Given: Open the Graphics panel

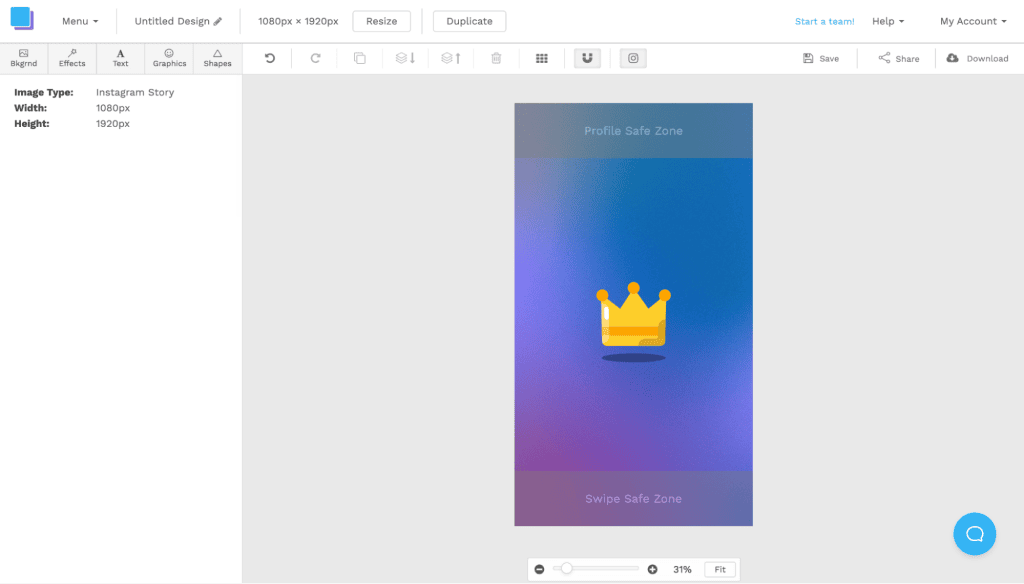Looking at the screenshot, I should (169, 58).
